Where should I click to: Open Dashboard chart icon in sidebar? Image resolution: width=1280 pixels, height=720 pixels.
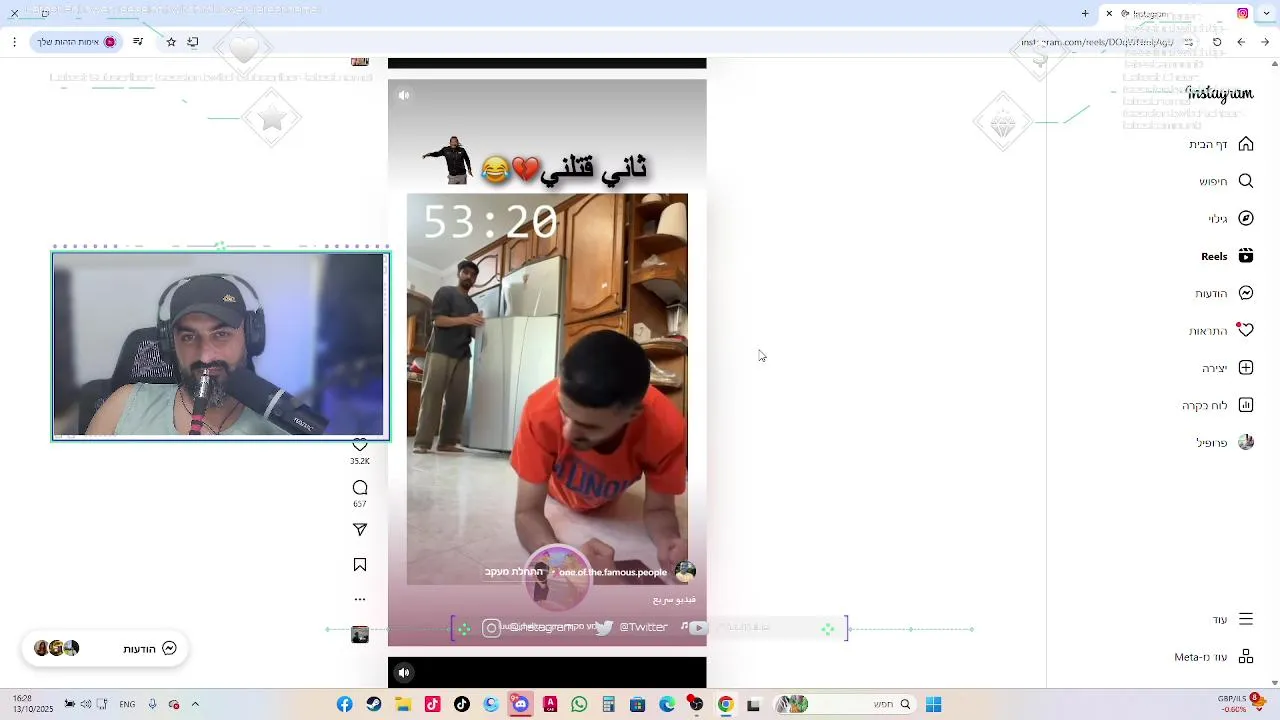pyautogui.click(x=1246, y=405)
